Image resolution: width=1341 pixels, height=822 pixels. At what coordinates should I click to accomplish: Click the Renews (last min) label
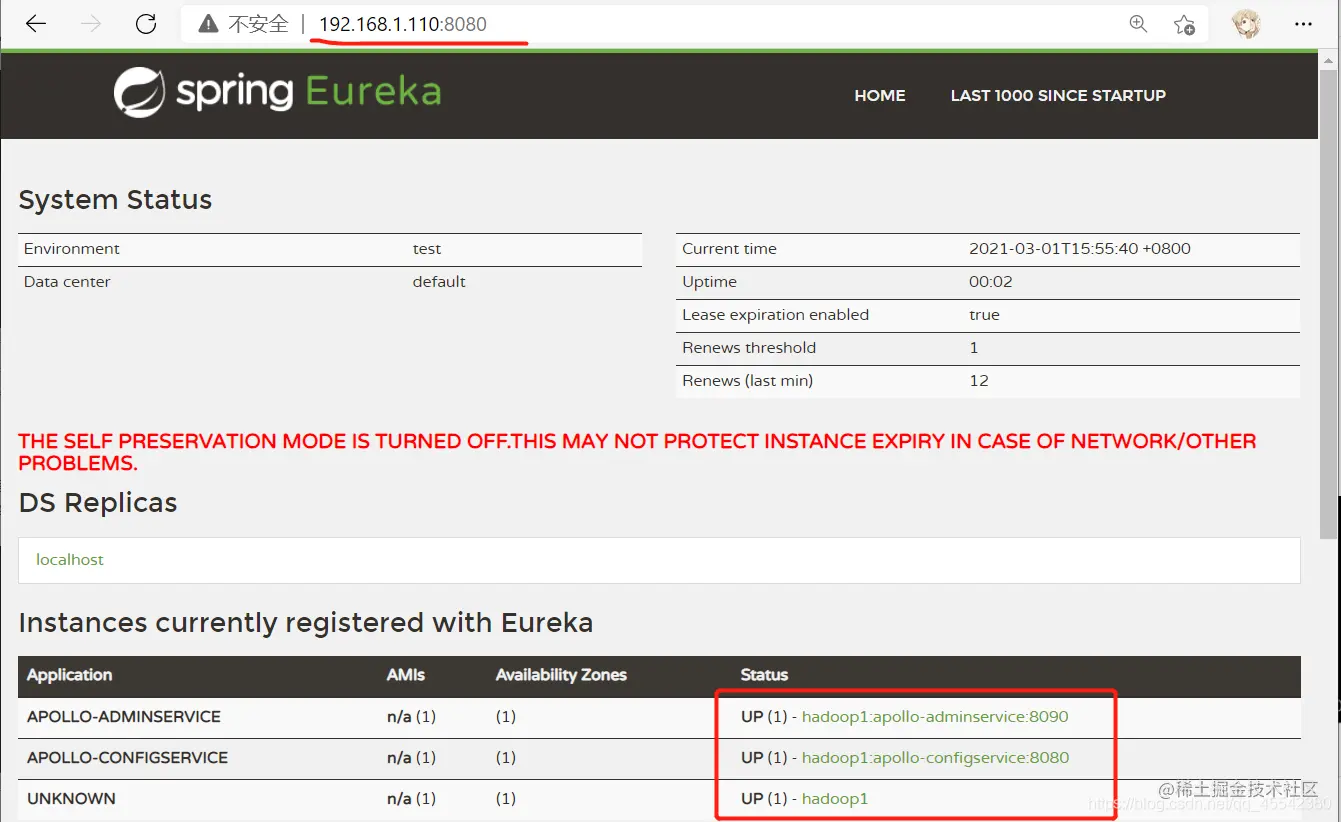pyautogui.click(x=747, y=381)
